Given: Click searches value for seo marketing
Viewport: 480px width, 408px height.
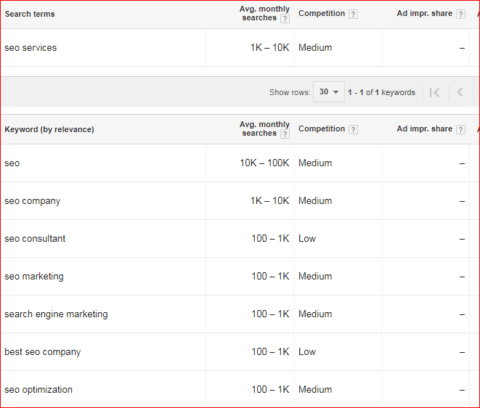Looking at the screenshot, I should coord(270,276).
